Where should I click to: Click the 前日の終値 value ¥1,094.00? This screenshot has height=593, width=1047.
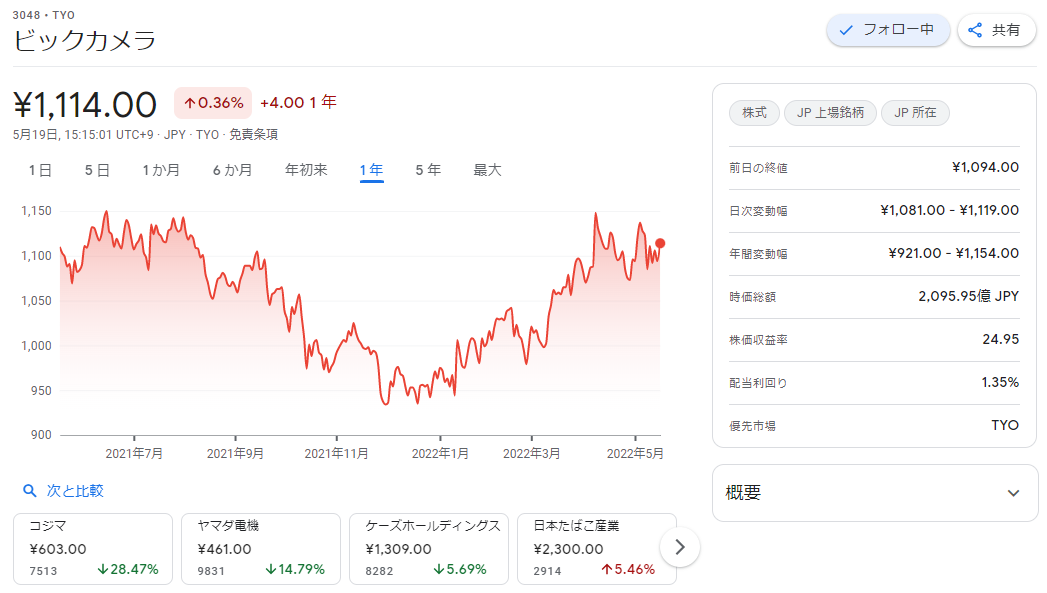[985, 167]
